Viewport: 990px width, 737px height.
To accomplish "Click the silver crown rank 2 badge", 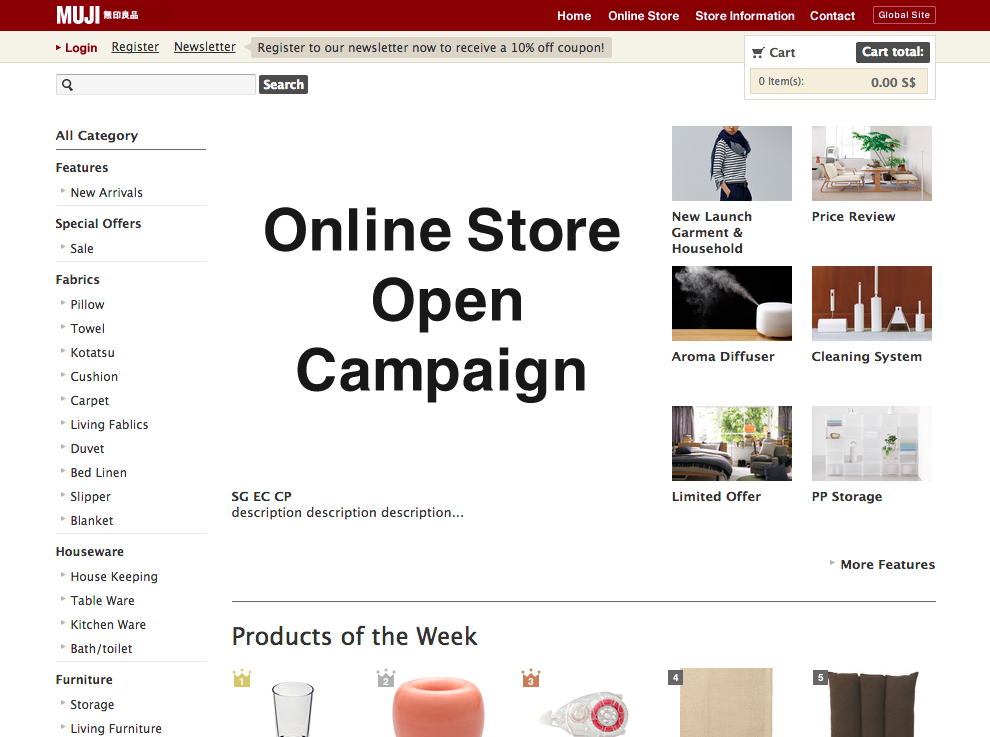I will click(x=386, y=679).
